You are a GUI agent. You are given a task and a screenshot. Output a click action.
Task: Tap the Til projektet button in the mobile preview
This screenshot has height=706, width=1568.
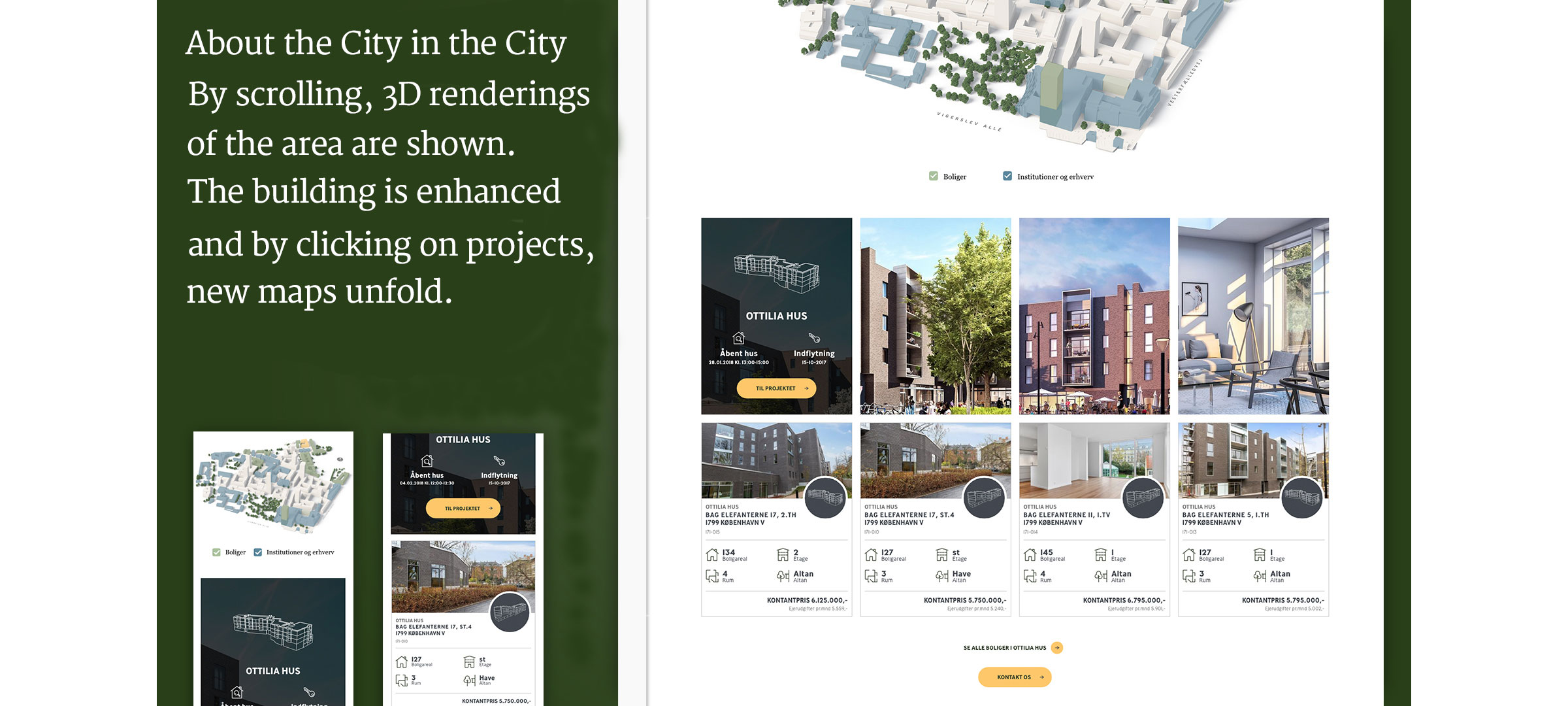pyautogui.click(x=463, y=508)
